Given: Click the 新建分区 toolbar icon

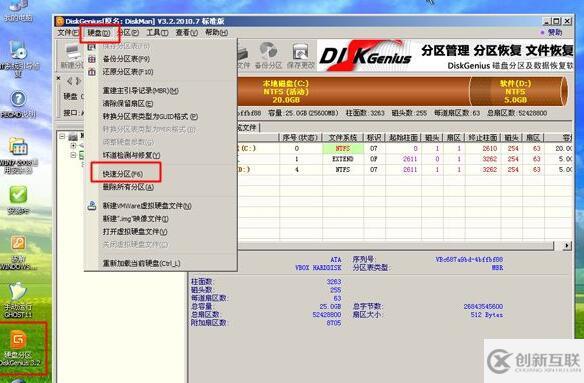Looking at the screenshot, I should click(72, 56).
